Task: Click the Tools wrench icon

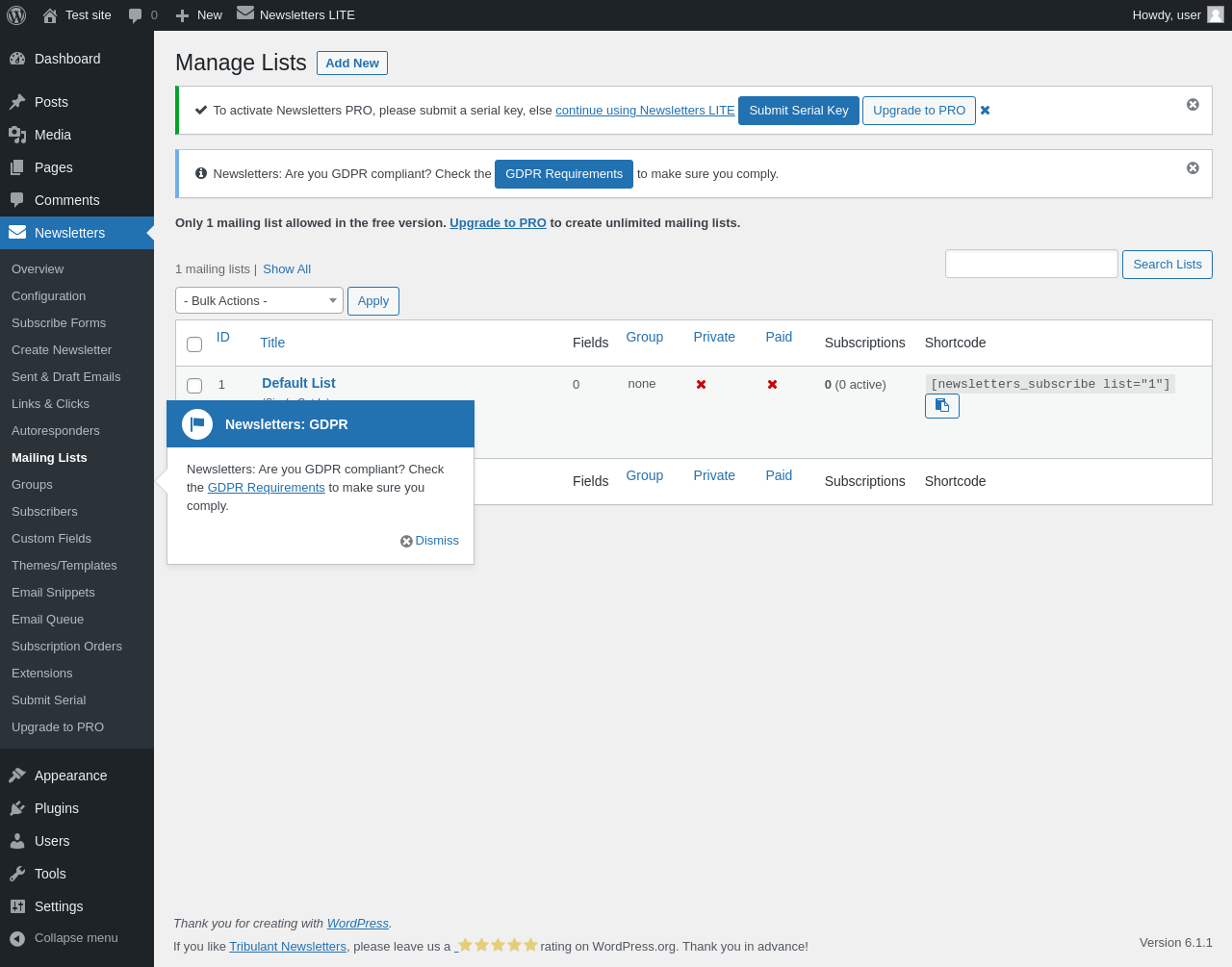Action: [x=17, y=874]
